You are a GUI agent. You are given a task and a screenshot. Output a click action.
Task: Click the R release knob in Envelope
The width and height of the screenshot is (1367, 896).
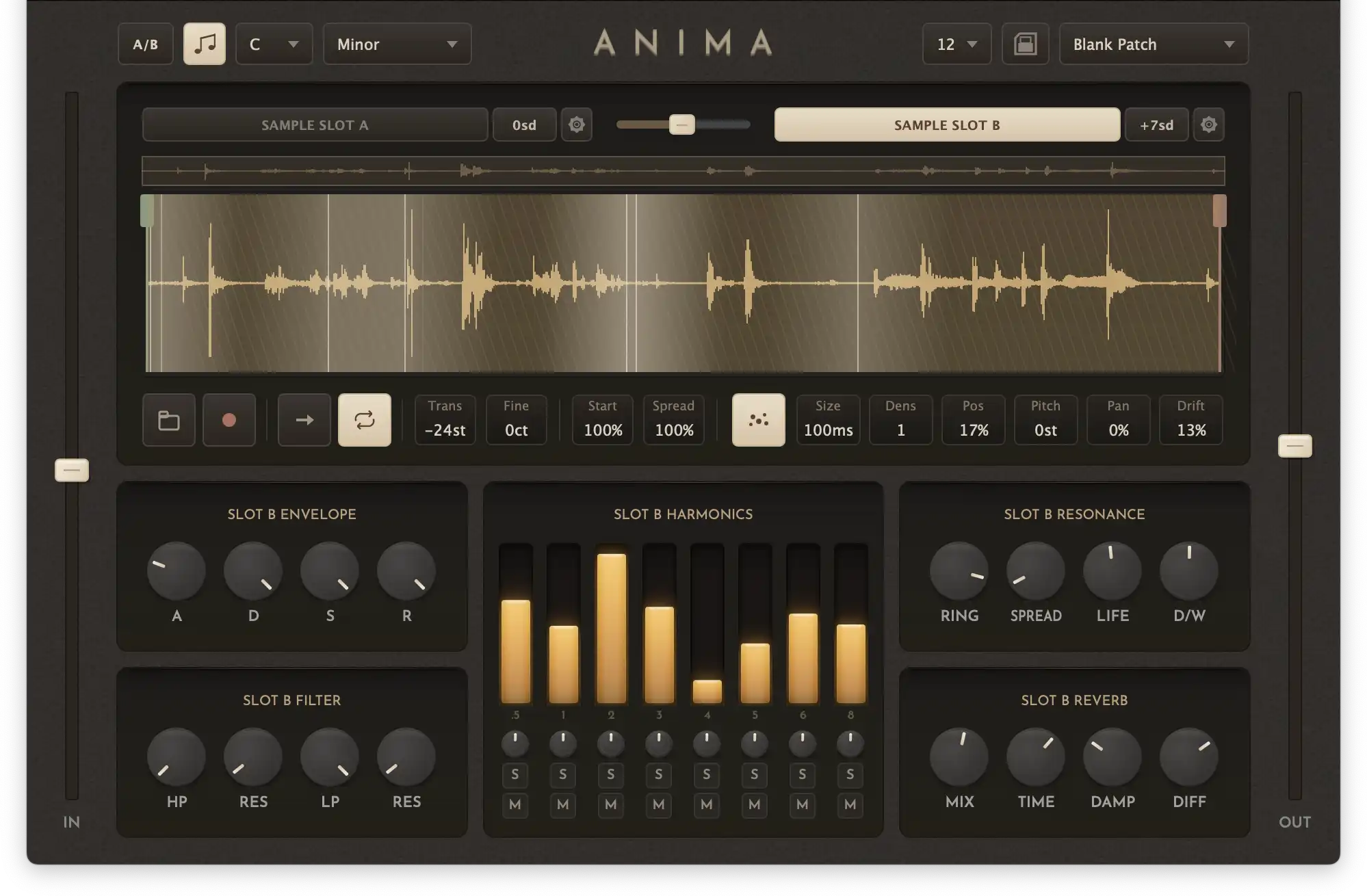coord(406,571)
